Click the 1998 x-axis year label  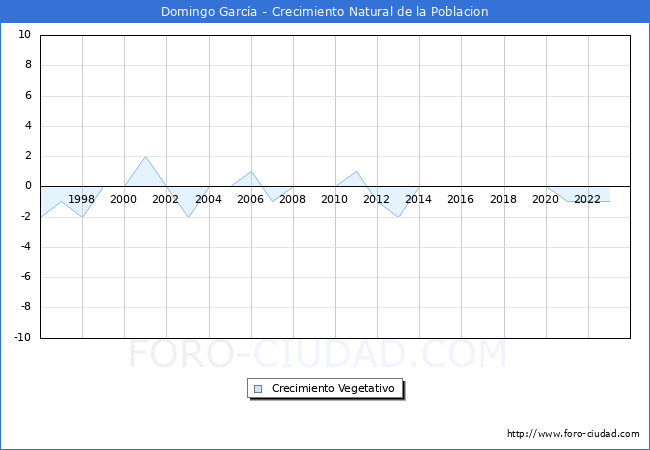click(x=81, y=199)
